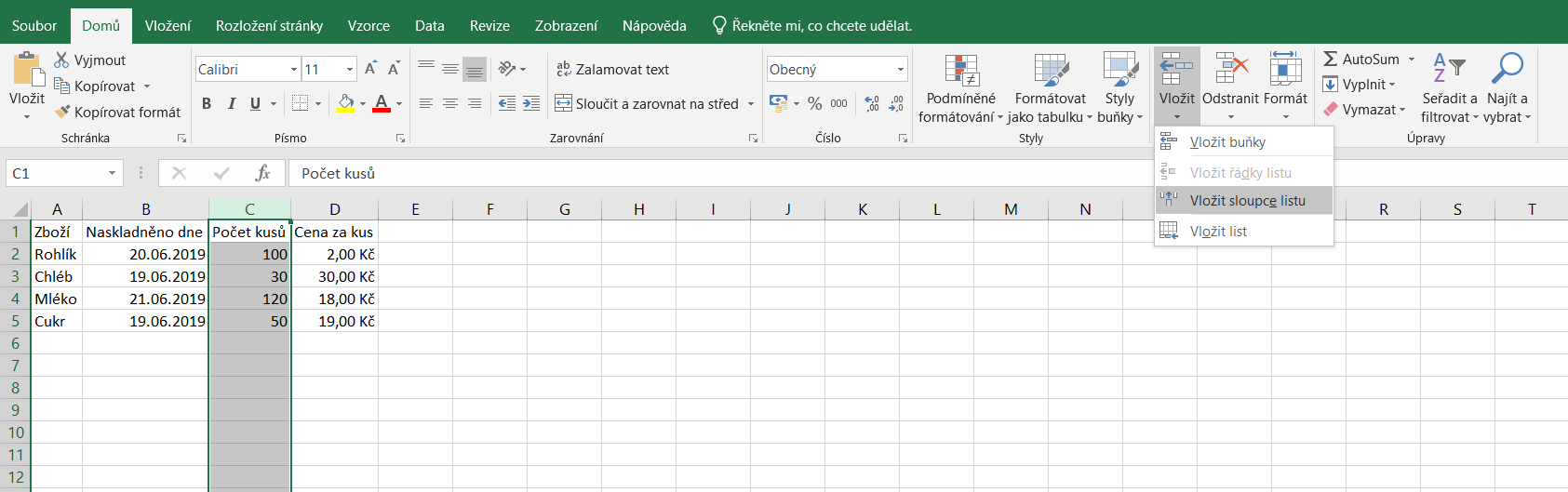Screen dimensions: 1568x492
Task: Align text to the left
Action: pos(426,103)
